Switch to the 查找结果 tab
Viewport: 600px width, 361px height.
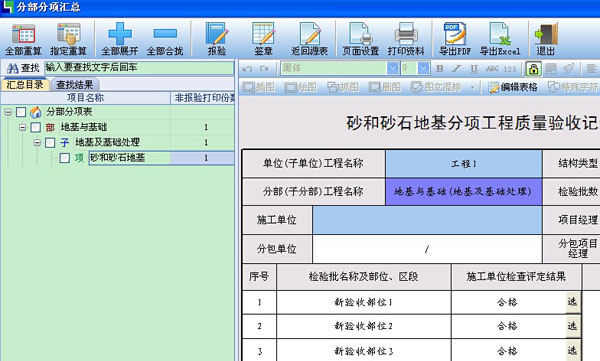75,84
